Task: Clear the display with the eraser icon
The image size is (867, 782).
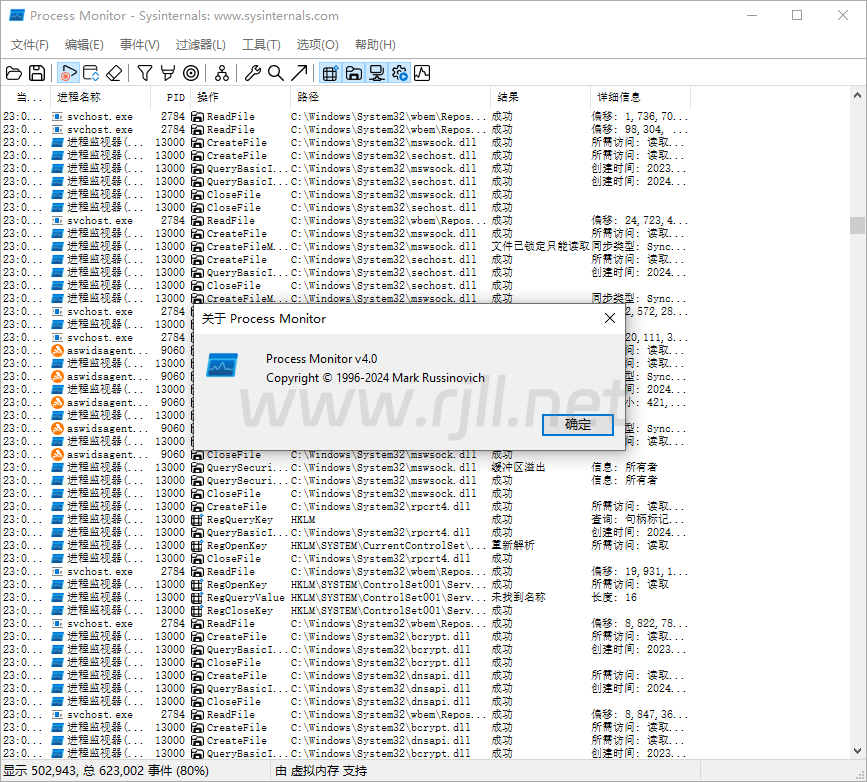Action: 114,73
